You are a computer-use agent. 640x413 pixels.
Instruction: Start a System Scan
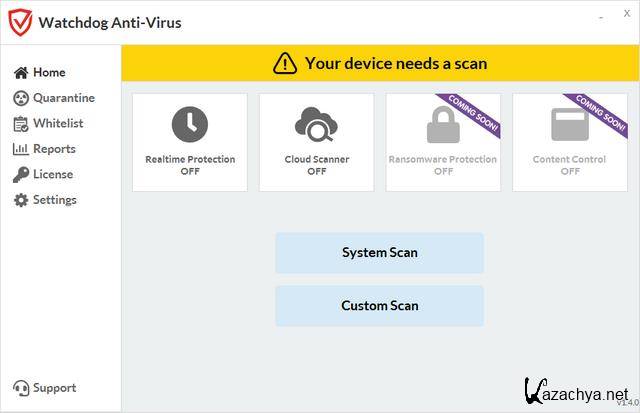coord(379,253)
